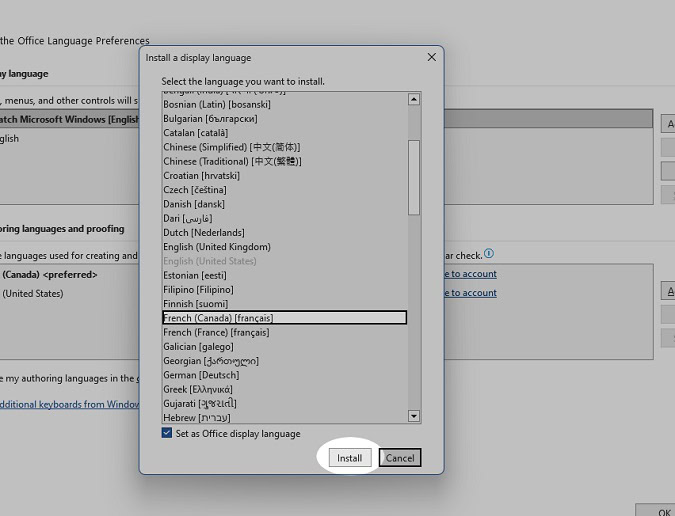This screenshot has height=516, width=675.
Task: Choose German [Deutsch] language
Action: 202,375
